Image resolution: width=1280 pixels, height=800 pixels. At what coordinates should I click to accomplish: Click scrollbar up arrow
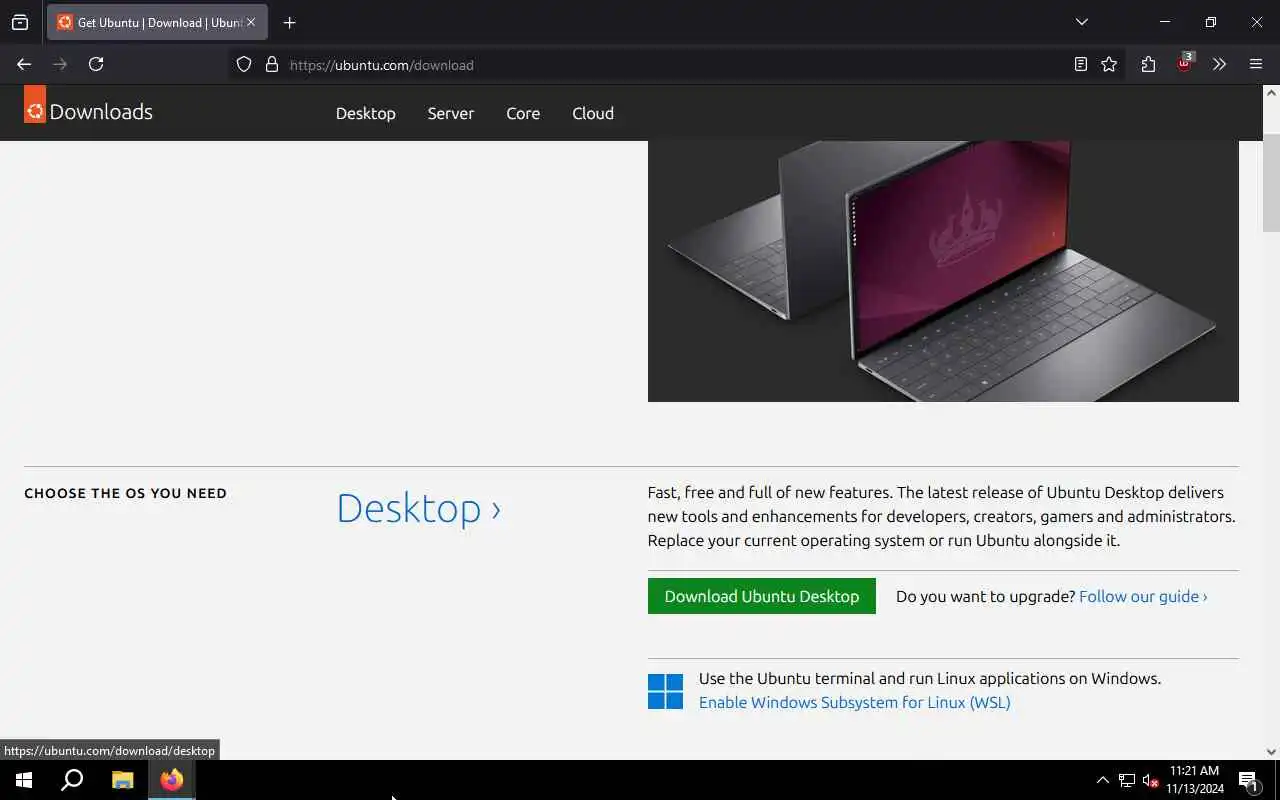(x=1271, y=93)
